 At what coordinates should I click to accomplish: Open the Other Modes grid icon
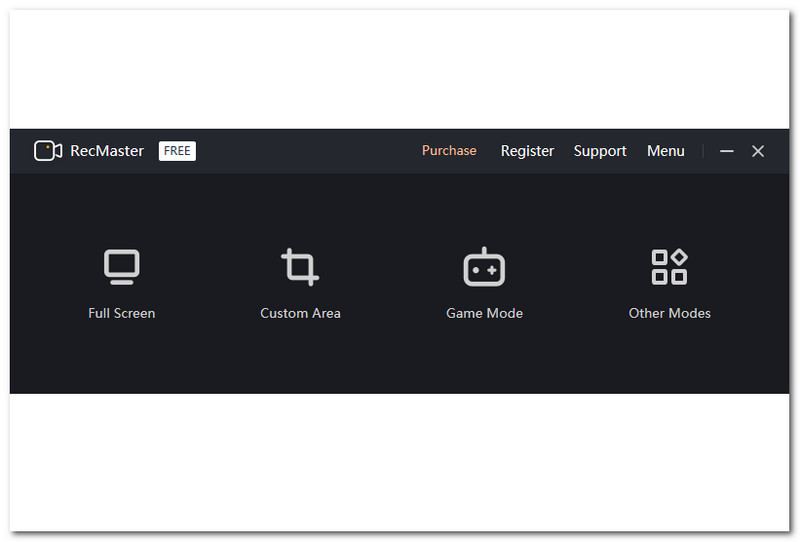pyautogui.click(x=669, y=267)
